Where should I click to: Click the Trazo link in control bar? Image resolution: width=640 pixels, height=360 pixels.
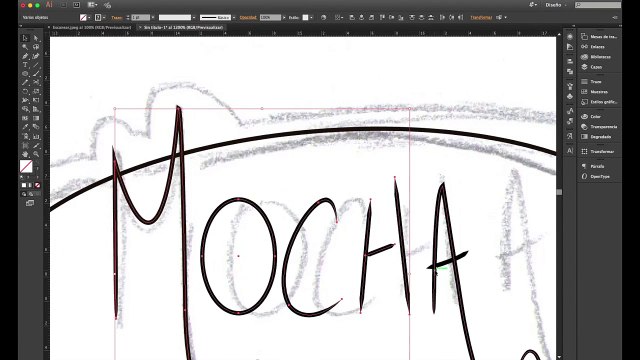tap(117, 18)
